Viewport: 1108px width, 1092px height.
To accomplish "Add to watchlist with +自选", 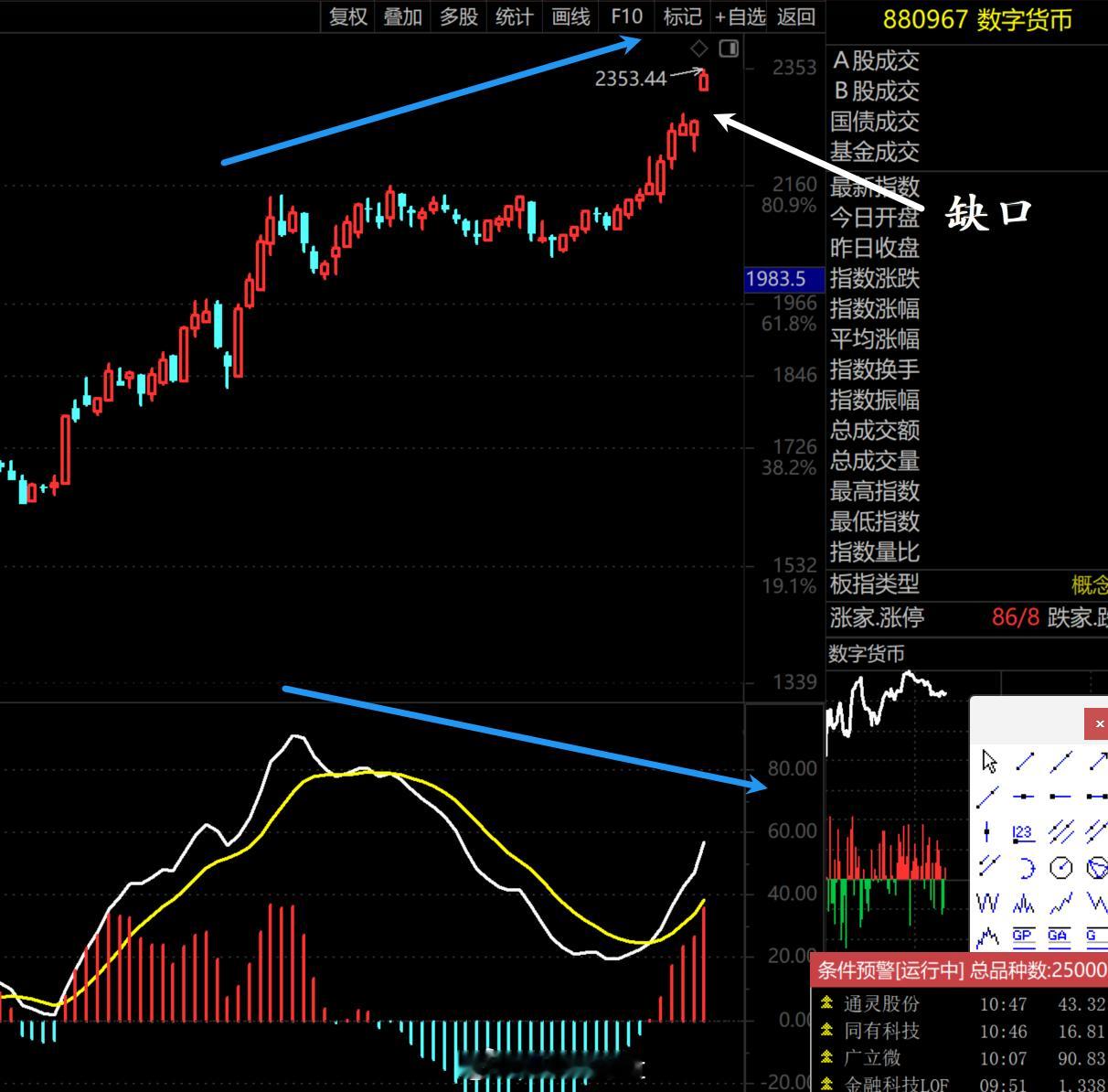I will point(740,16).
